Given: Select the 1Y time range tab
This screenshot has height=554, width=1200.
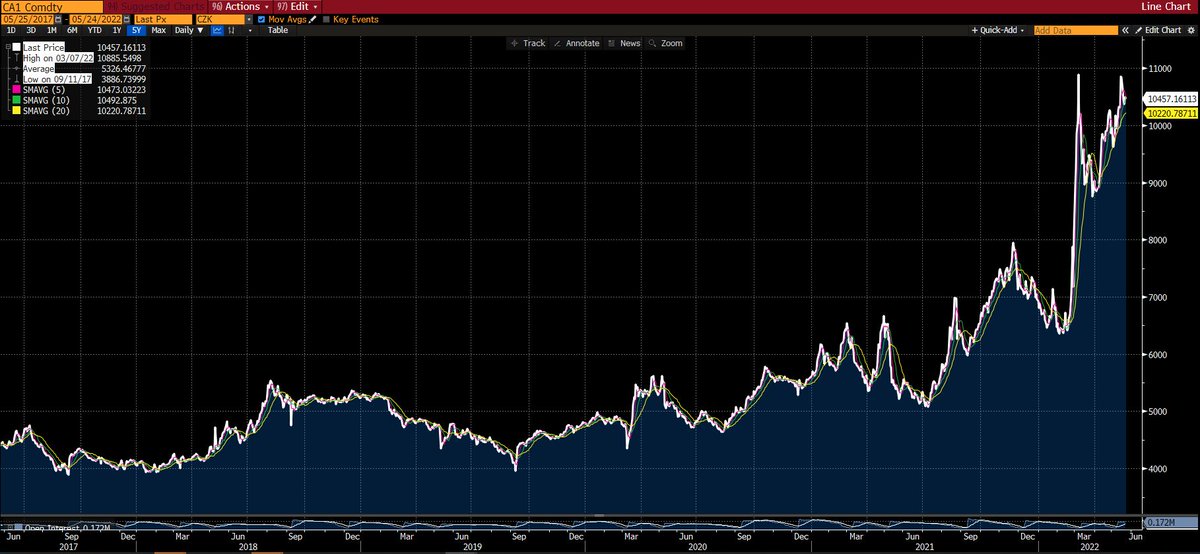Looking at the screenshot, I should [x=117, y=30].
